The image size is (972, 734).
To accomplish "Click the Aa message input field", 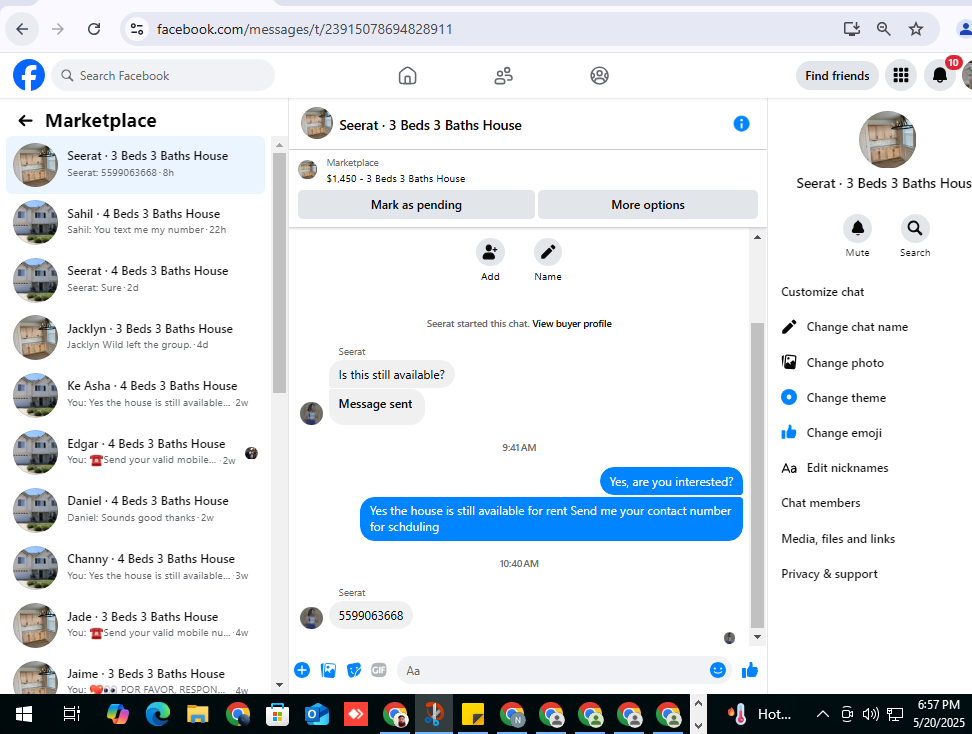I will (x=552, y=671).
